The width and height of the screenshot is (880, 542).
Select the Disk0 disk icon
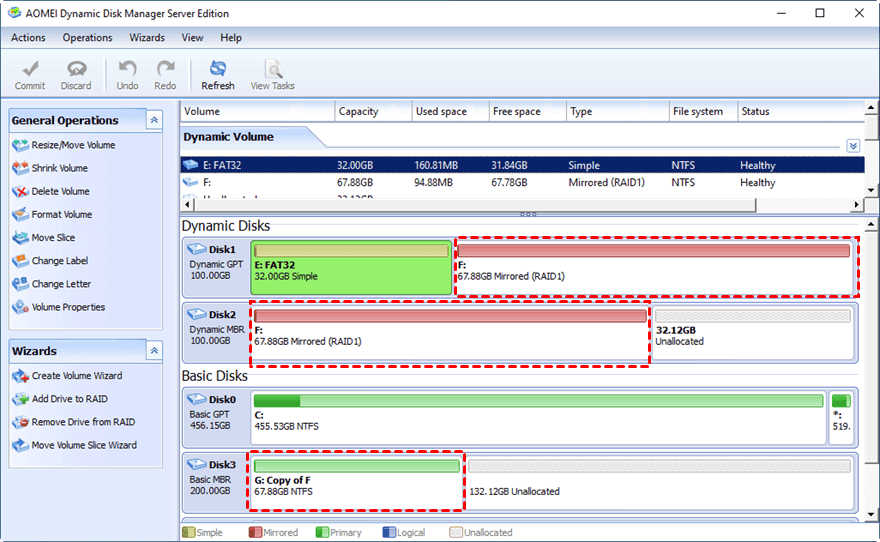tap(196, 399)
